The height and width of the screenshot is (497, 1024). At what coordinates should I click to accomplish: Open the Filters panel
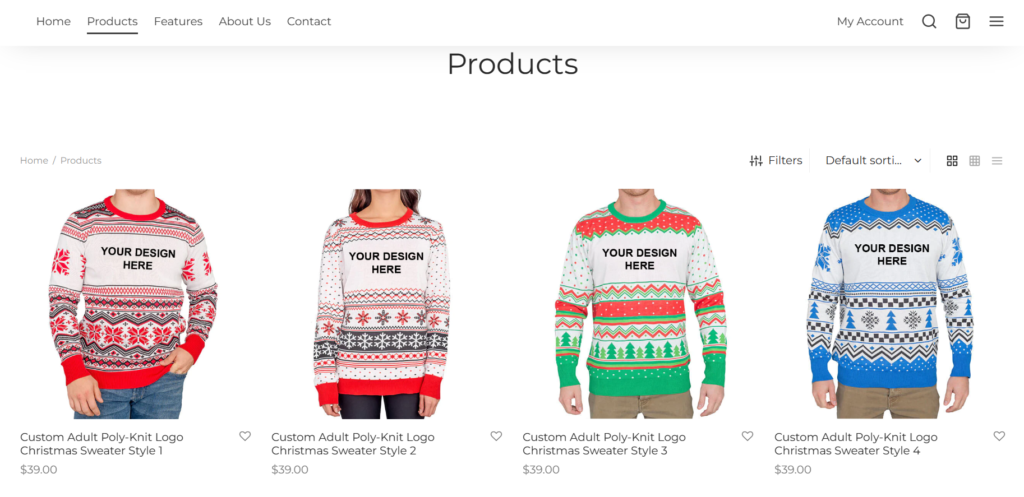[x=776, y=161]
